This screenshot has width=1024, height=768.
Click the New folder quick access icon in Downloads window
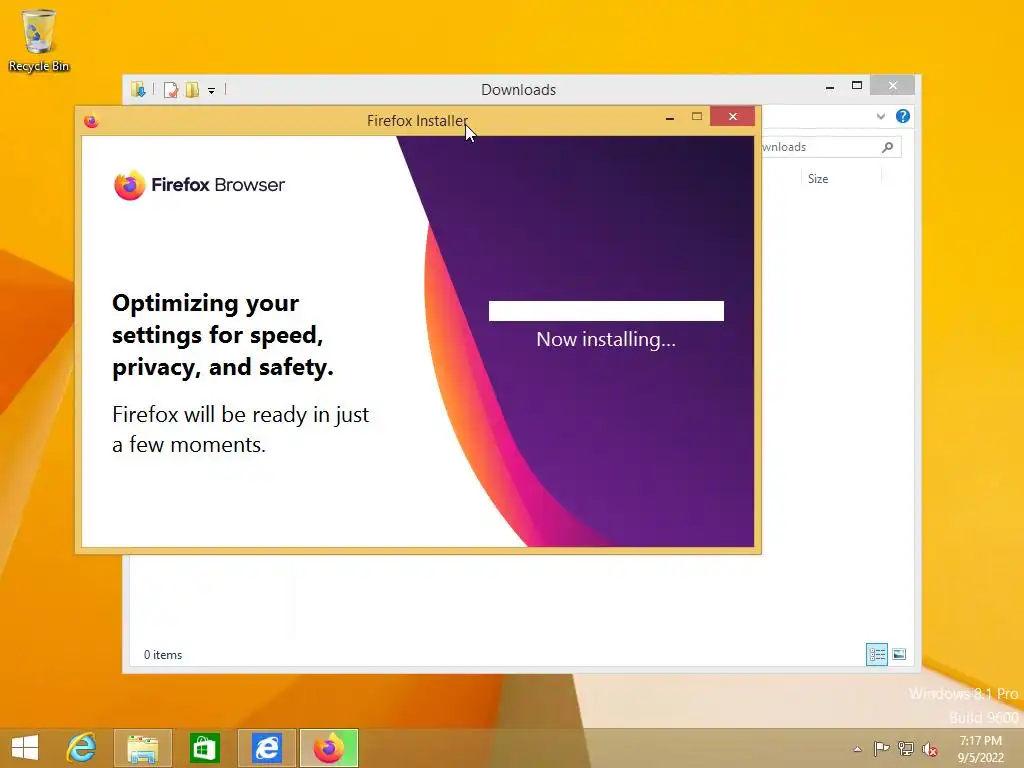tap(192, 89)
